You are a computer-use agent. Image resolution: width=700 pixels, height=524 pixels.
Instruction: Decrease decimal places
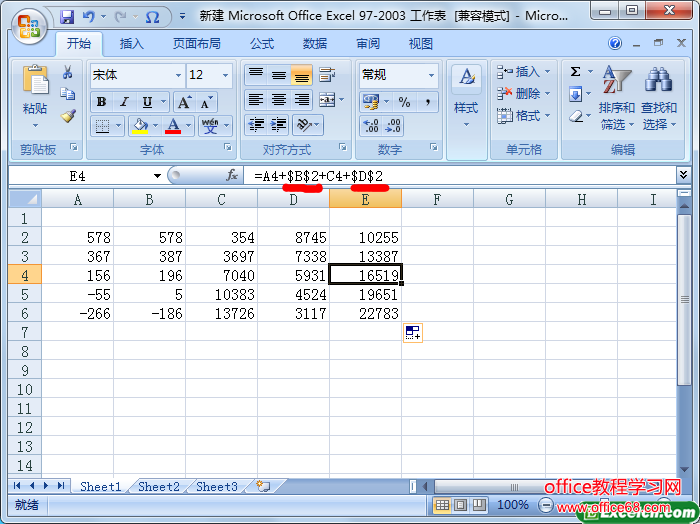(x=393, y=126)
